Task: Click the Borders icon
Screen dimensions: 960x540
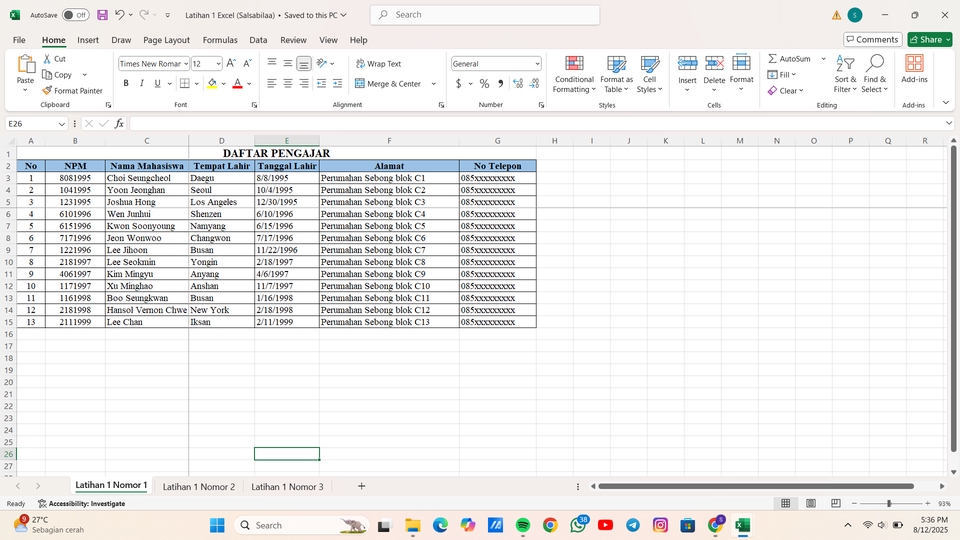Action: [x=184, y=83]
